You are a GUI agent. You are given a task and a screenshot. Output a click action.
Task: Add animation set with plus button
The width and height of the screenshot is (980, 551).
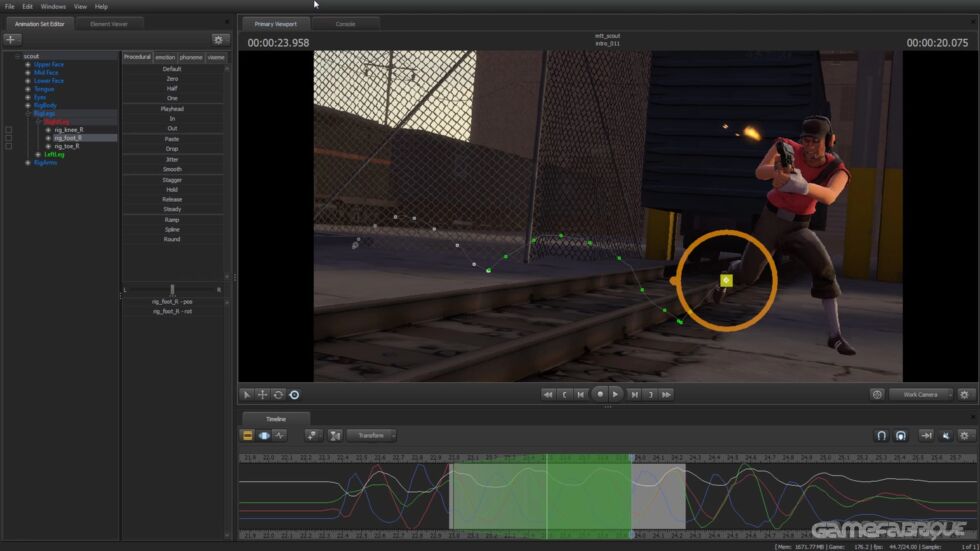click(x=11, y=39)
